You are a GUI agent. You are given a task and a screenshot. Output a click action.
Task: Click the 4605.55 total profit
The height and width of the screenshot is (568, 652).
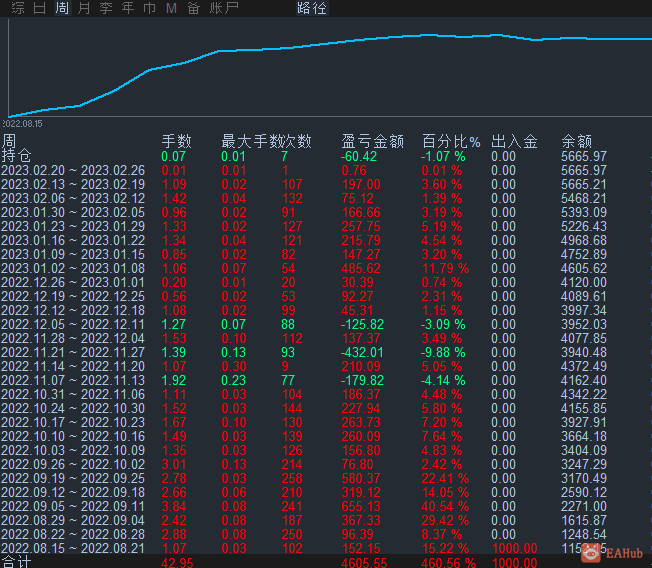tap(364, 563)
